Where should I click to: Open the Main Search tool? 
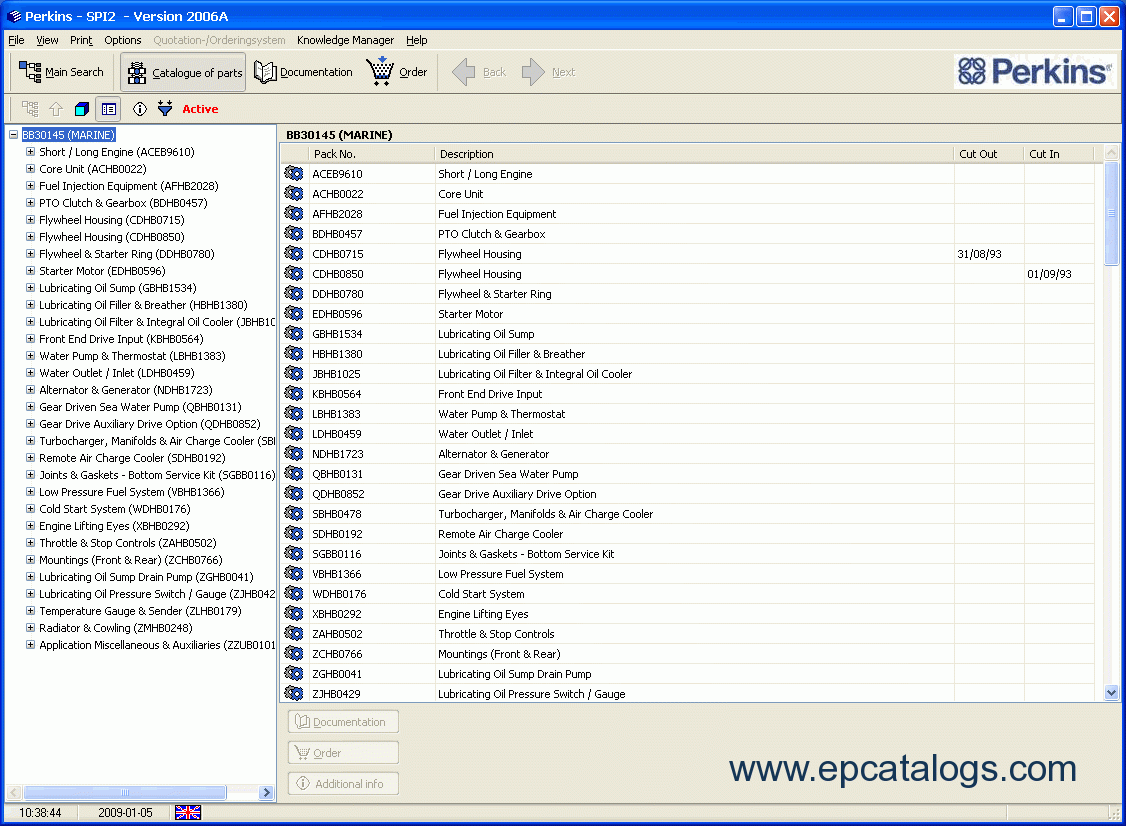point(61,72)
